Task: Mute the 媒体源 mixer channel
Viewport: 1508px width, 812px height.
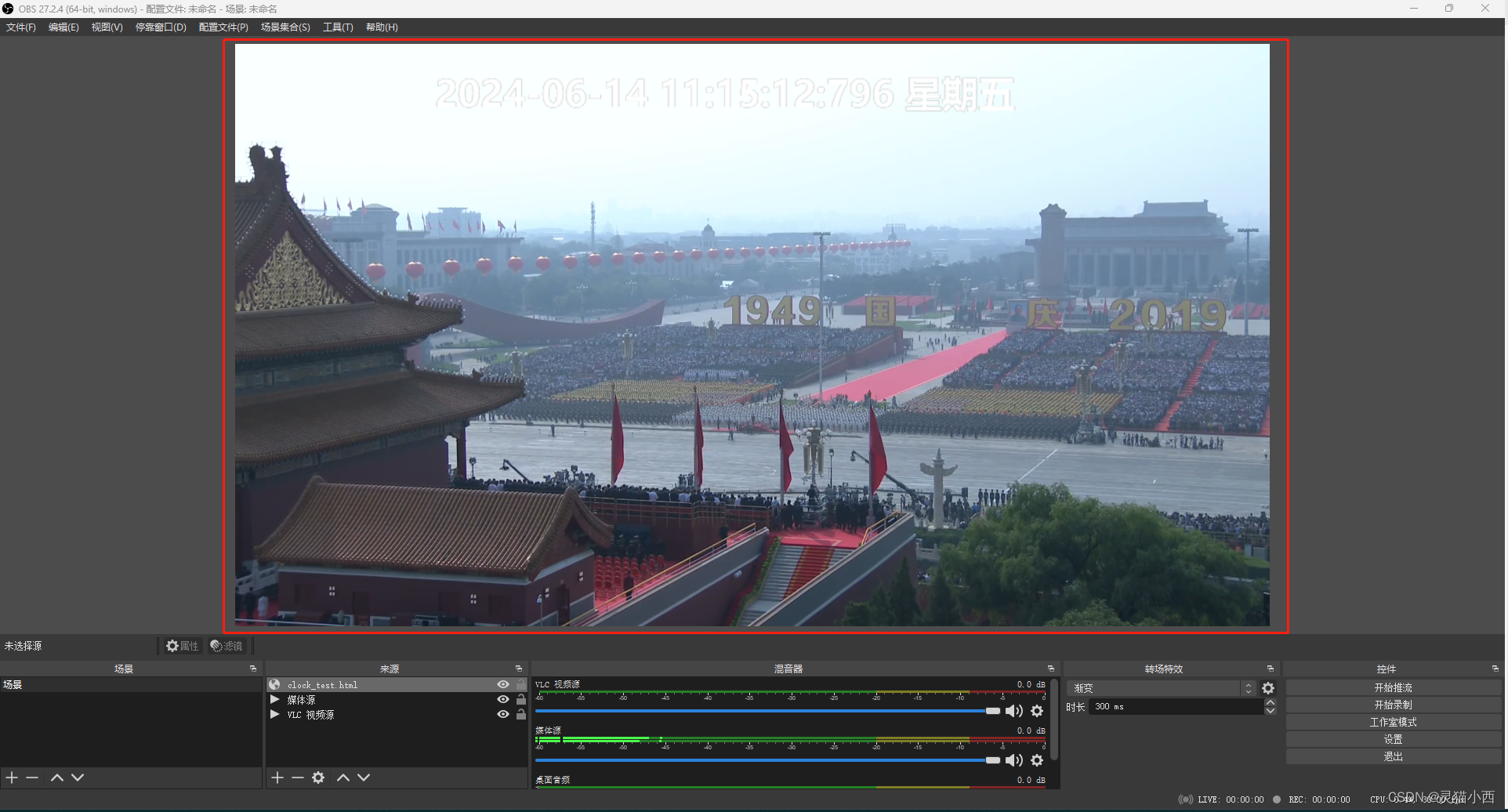Action: click(x=1014, y=760)
